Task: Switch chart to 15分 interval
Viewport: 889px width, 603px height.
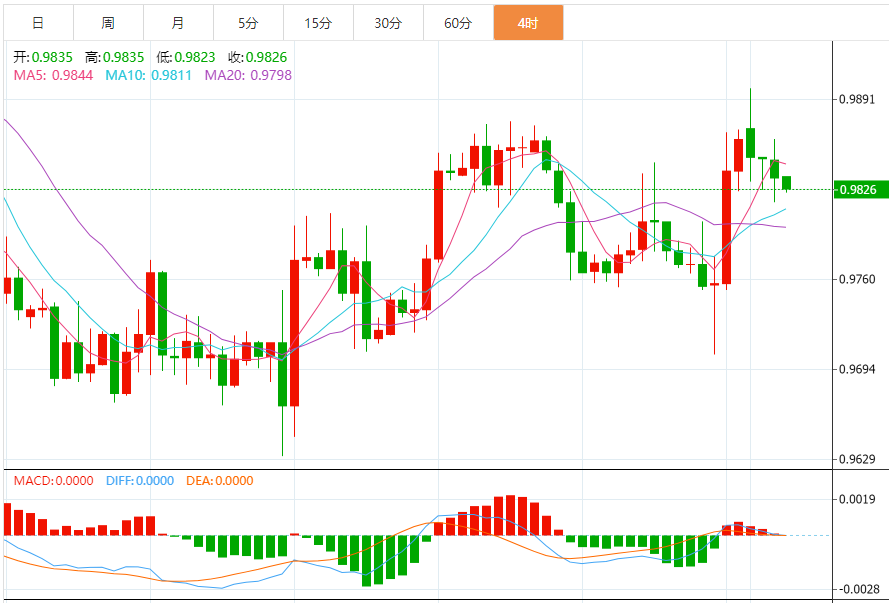Action: pos(318,23)
